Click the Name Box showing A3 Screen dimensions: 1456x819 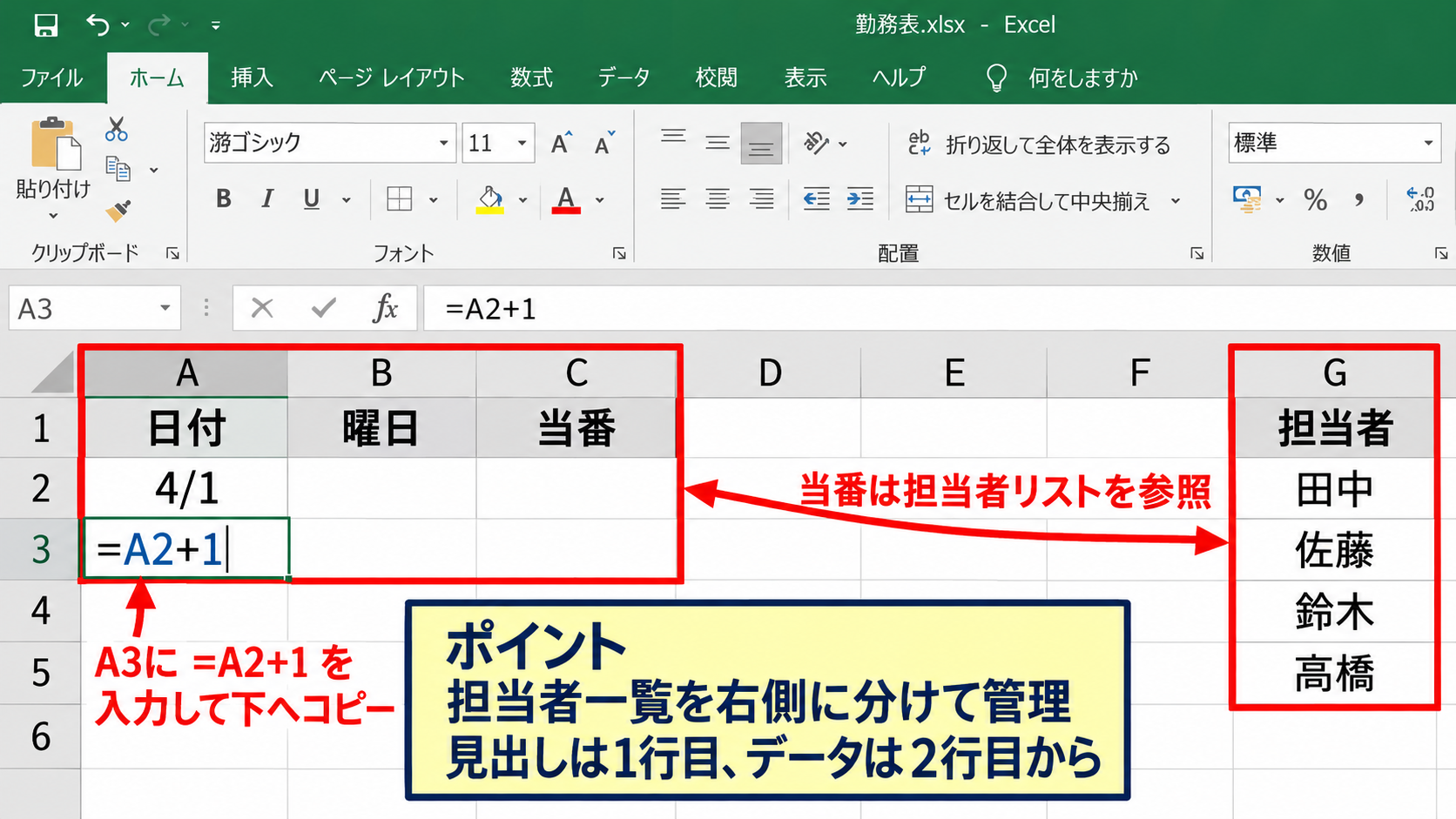[95, 308]
